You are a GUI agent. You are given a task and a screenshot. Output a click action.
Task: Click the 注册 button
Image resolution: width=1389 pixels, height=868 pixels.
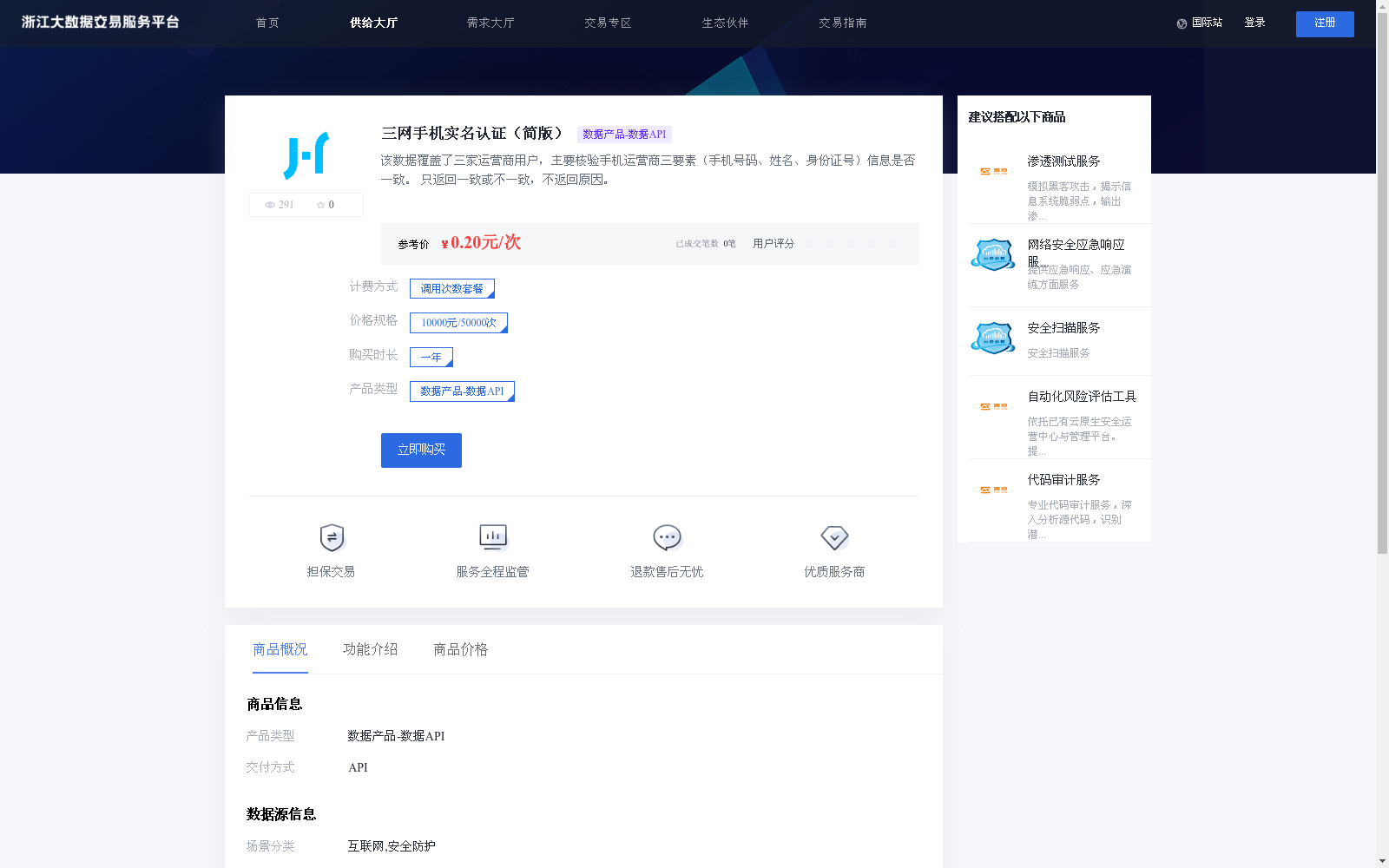[x=1325, y=24]
